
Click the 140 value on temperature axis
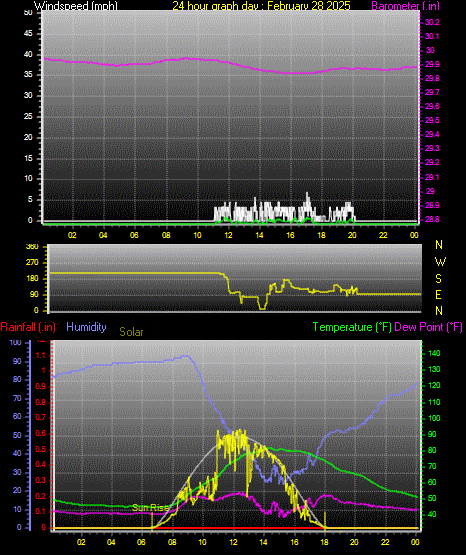(x=434, y=353)
